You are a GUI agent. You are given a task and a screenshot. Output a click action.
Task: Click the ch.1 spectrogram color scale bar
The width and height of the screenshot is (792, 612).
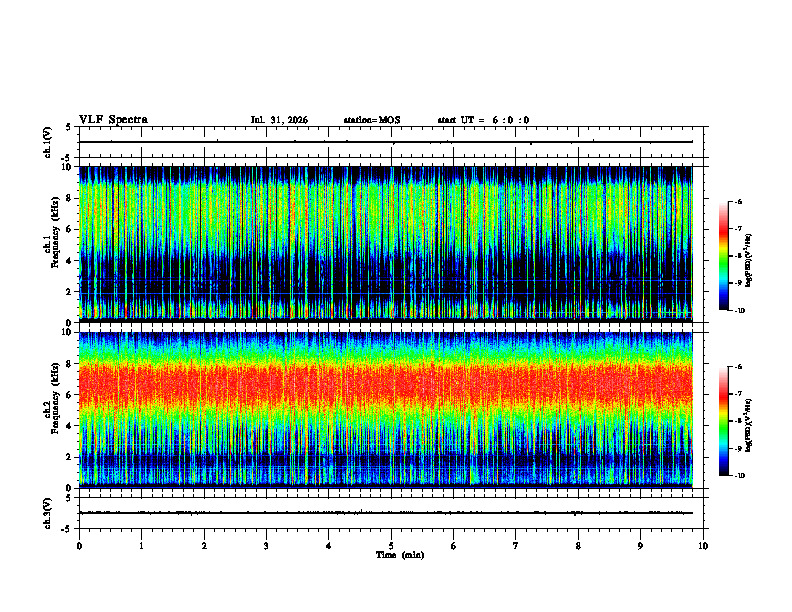(x=724, y=256)
